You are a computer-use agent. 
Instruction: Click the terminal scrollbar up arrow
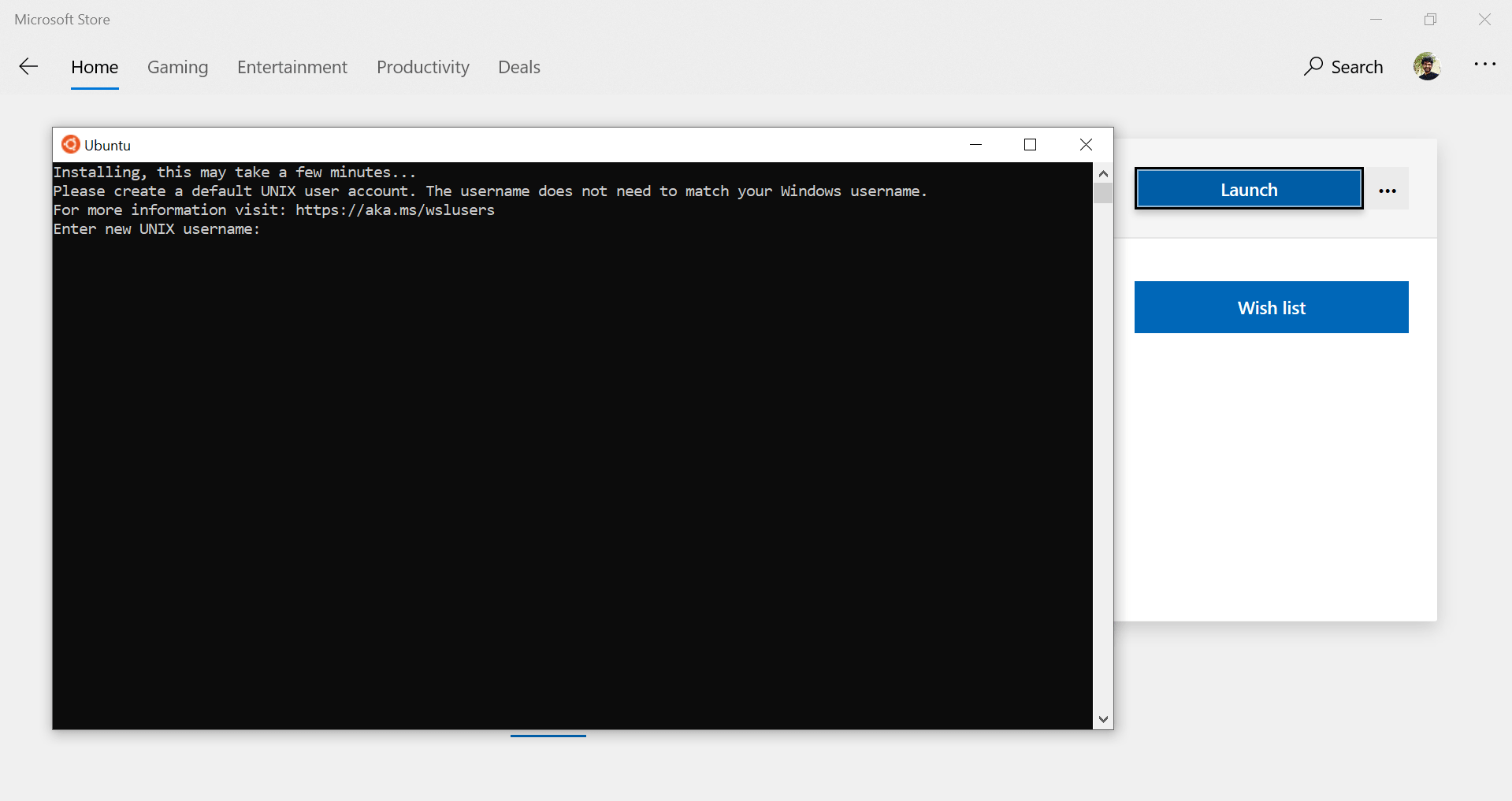pos(1103,173)
